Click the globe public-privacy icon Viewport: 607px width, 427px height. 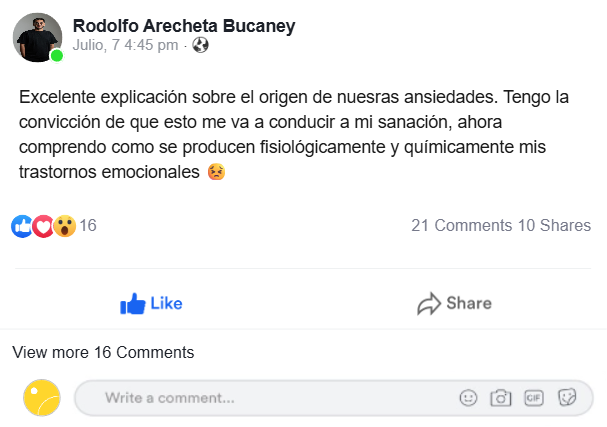coord(200,45)
